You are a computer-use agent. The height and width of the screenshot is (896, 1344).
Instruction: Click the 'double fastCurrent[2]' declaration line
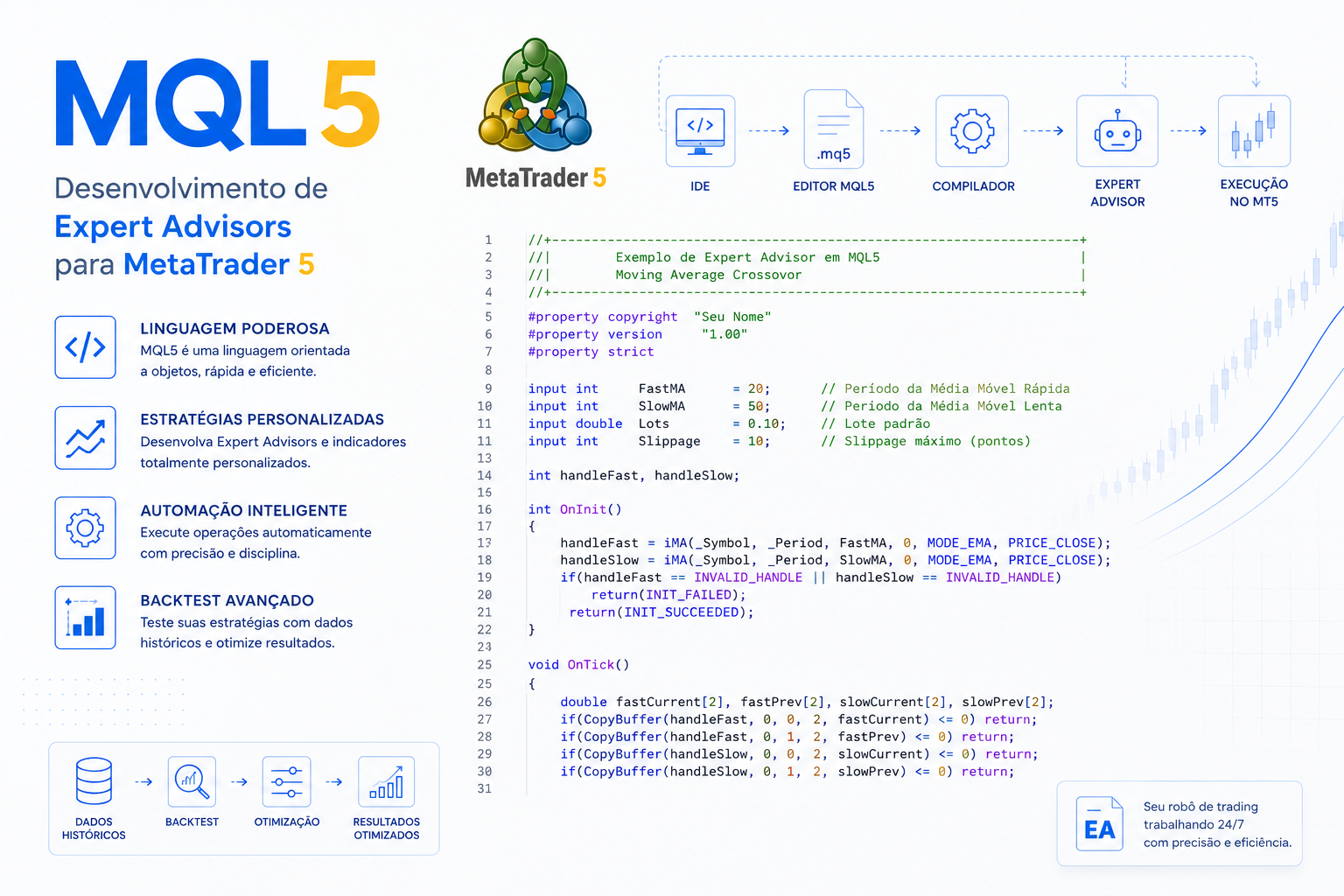[807, 702]
